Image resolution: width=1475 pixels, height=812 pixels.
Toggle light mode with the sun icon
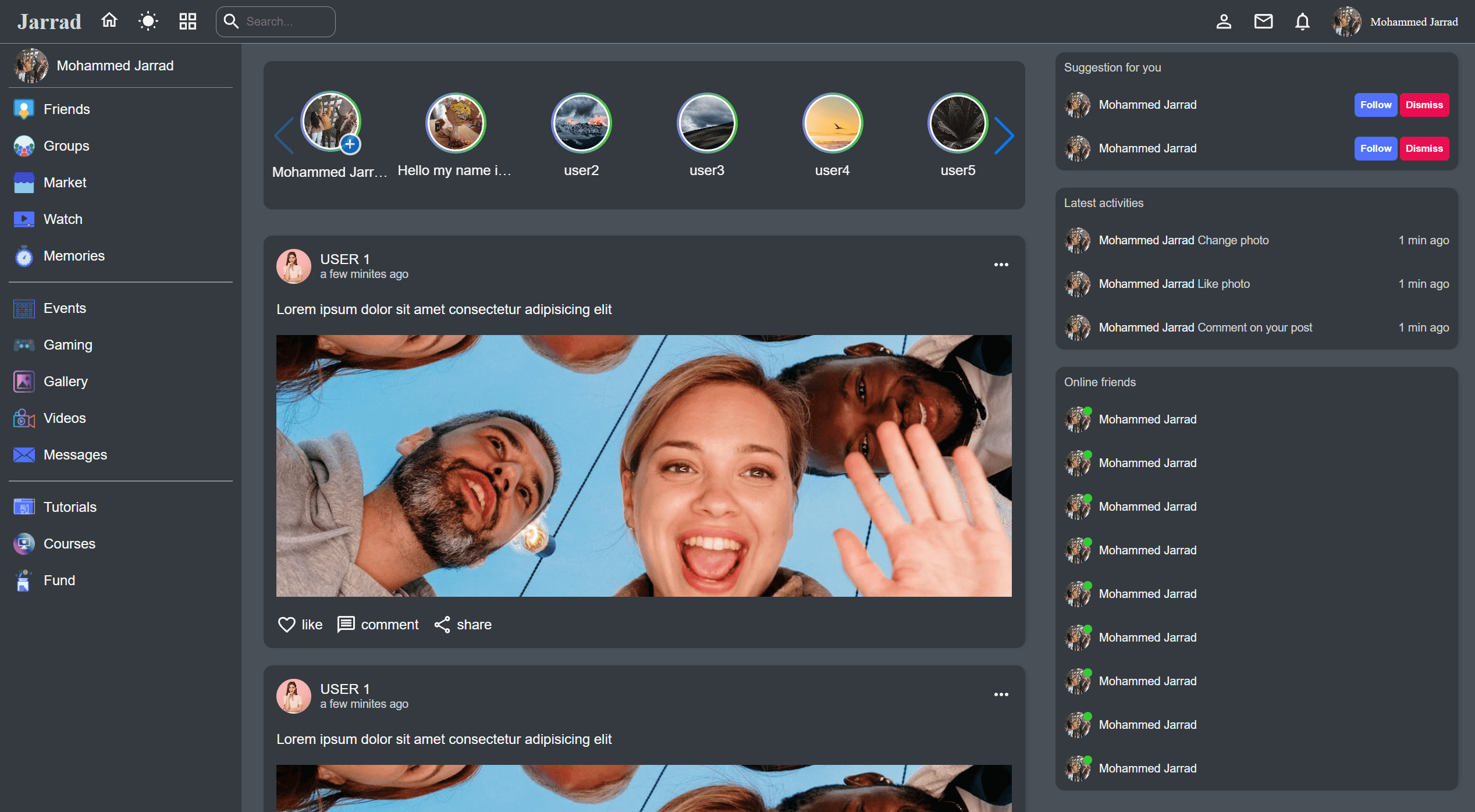[148, 22]
